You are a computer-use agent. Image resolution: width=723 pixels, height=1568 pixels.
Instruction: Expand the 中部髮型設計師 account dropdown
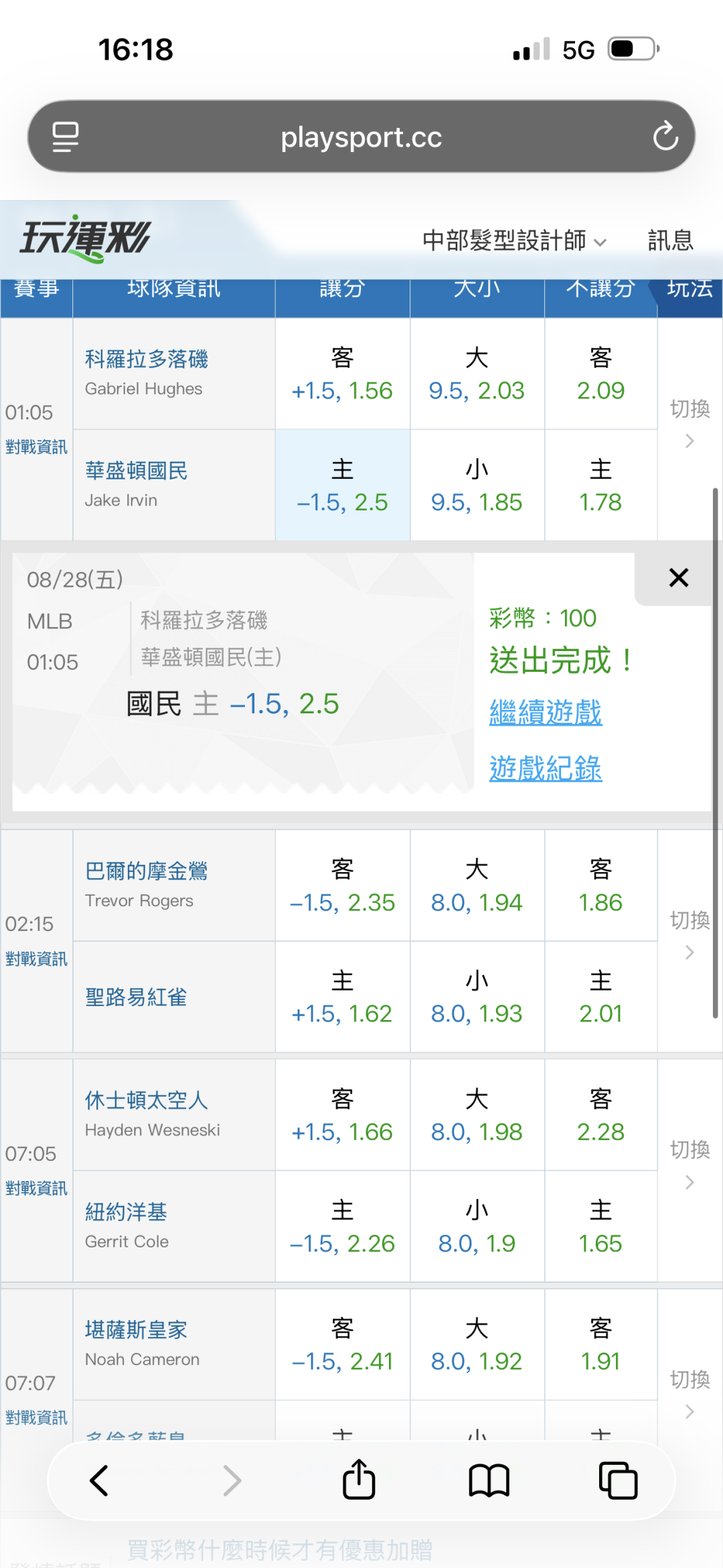pos(514,240)
